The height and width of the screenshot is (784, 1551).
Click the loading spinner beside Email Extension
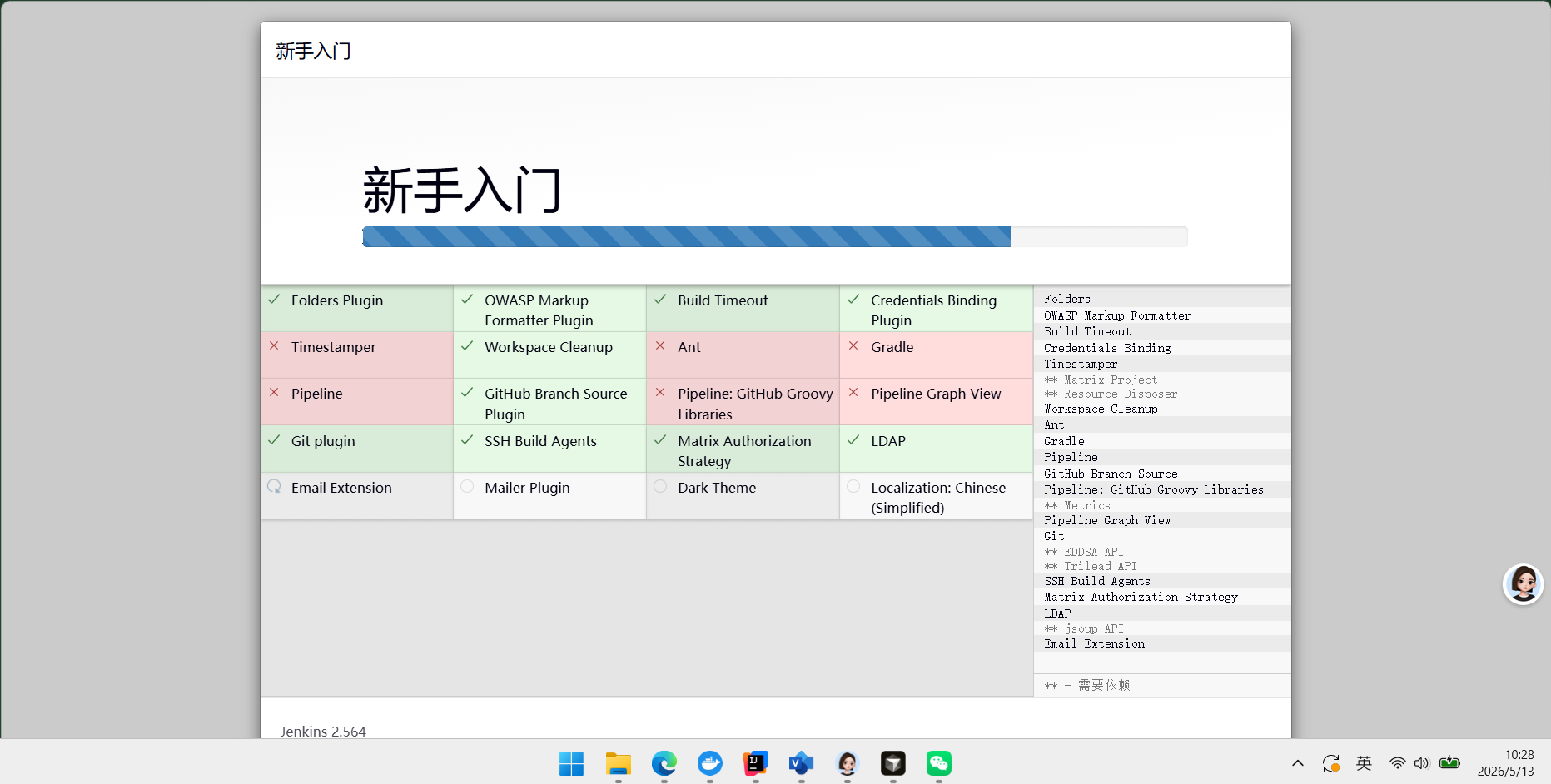click(274, 486)
